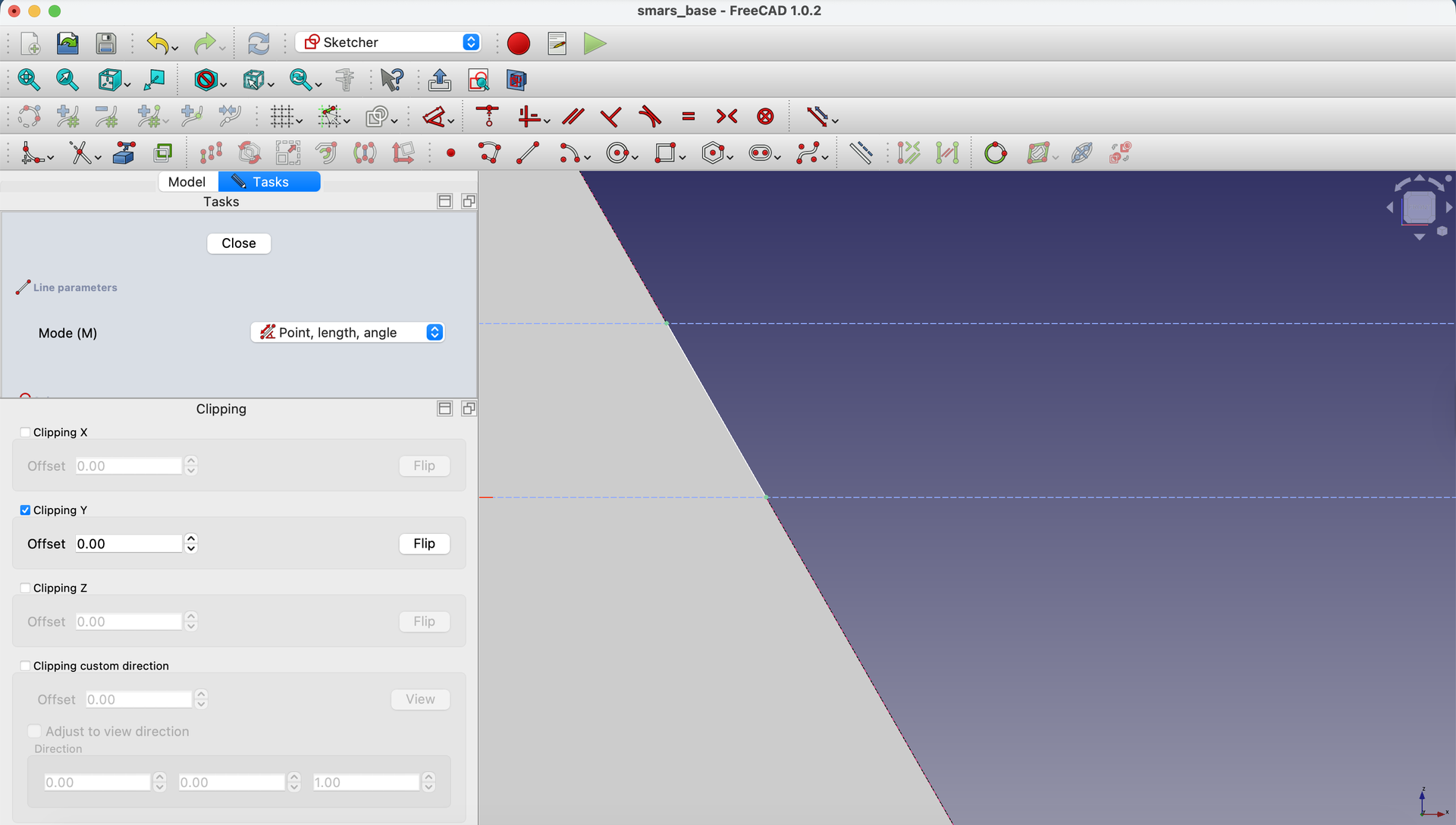
Task: Apply the symmetric constraint icon
Action: tap(726, 116)
